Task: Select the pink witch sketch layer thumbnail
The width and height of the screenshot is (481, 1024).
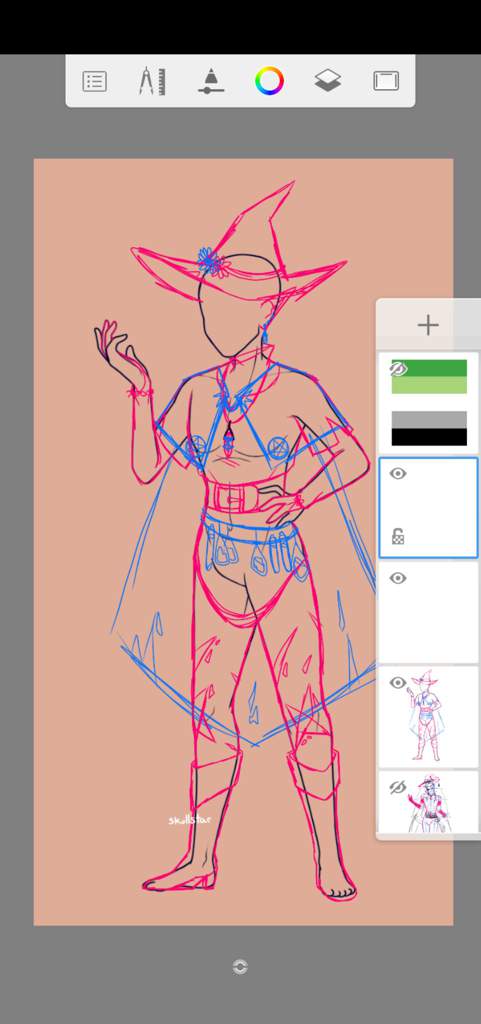Action: [429, 716]
